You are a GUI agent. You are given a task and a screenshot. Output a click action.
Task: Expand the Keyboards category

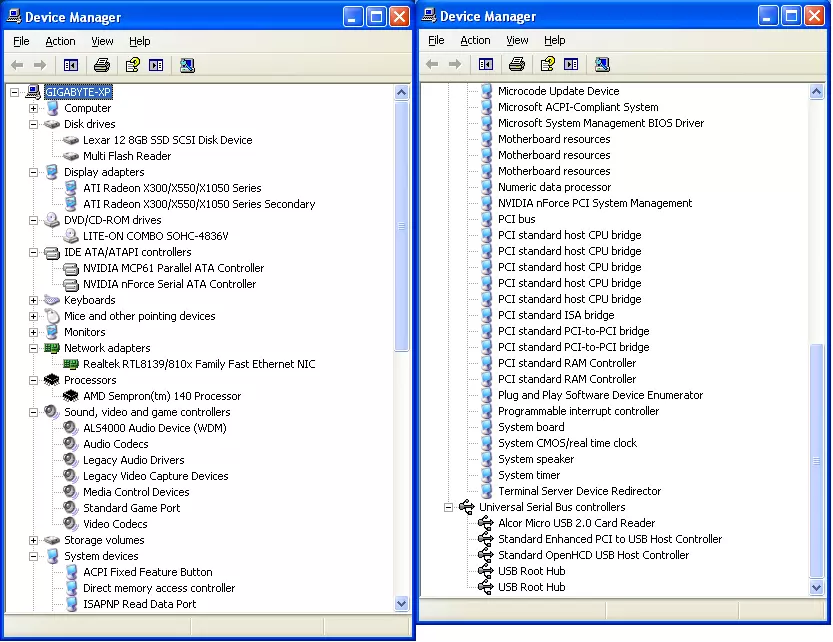click(33, 300)
